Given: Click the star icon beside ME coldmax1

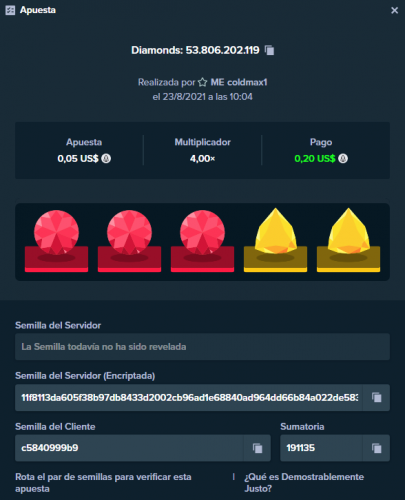Looking at the screenshot, I should (x=202, y=82).
